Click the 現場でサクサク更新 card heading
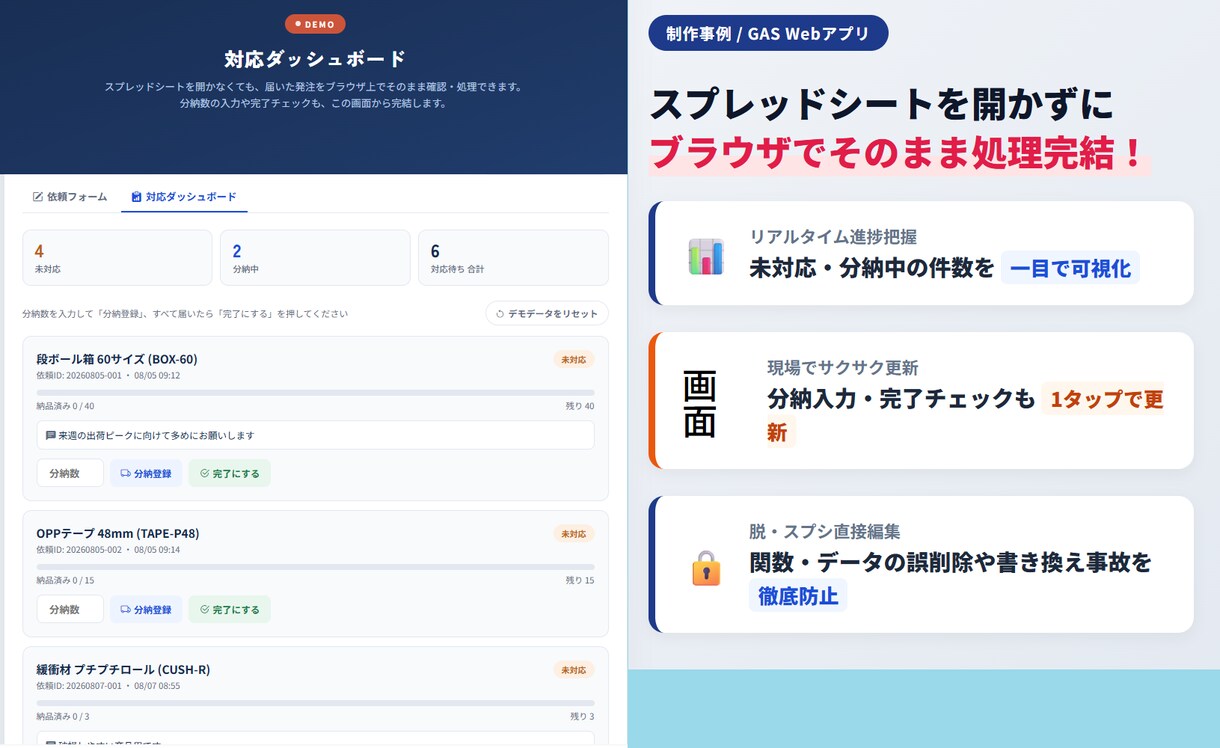 coord(843,367)
